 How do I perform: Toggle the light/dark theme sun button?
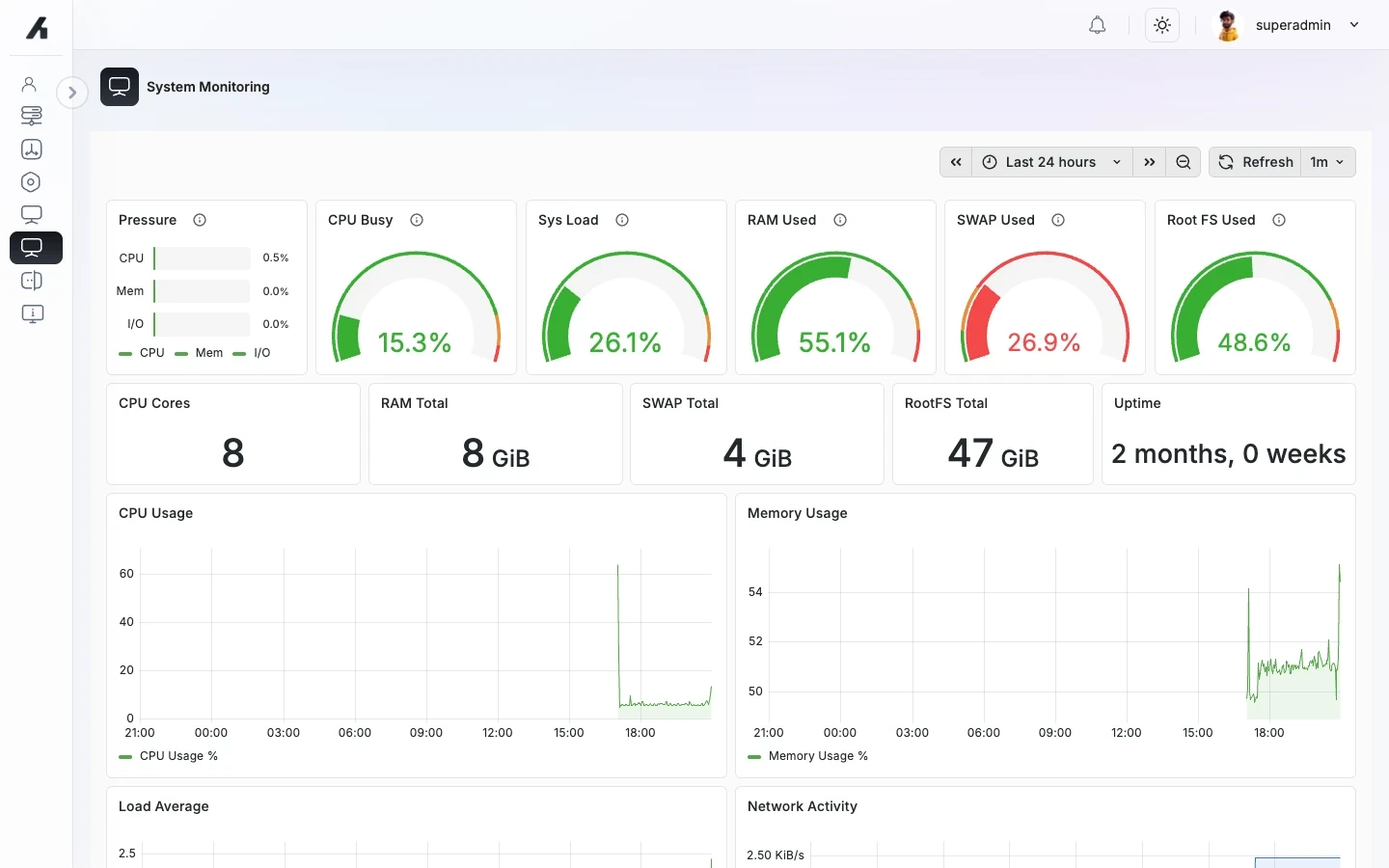(x=1162, y=25)
